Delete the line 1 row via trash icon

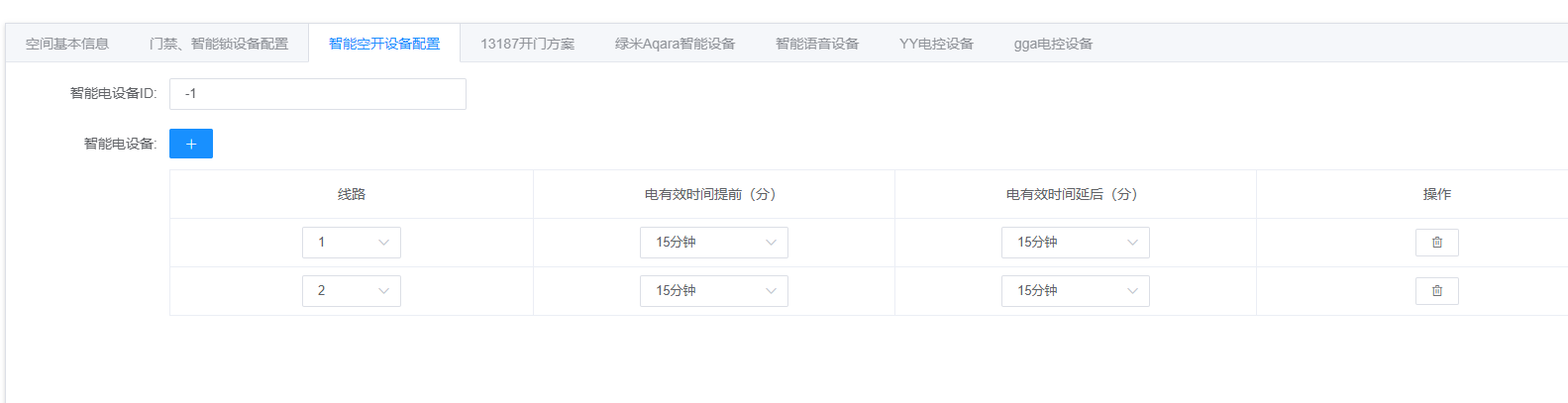[x=1436, y=243]
